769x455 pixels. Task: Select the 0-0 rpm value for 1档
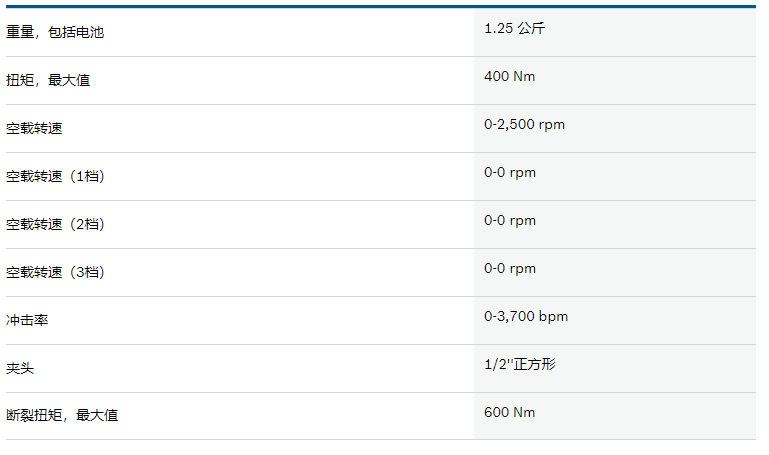coord(510,173)
